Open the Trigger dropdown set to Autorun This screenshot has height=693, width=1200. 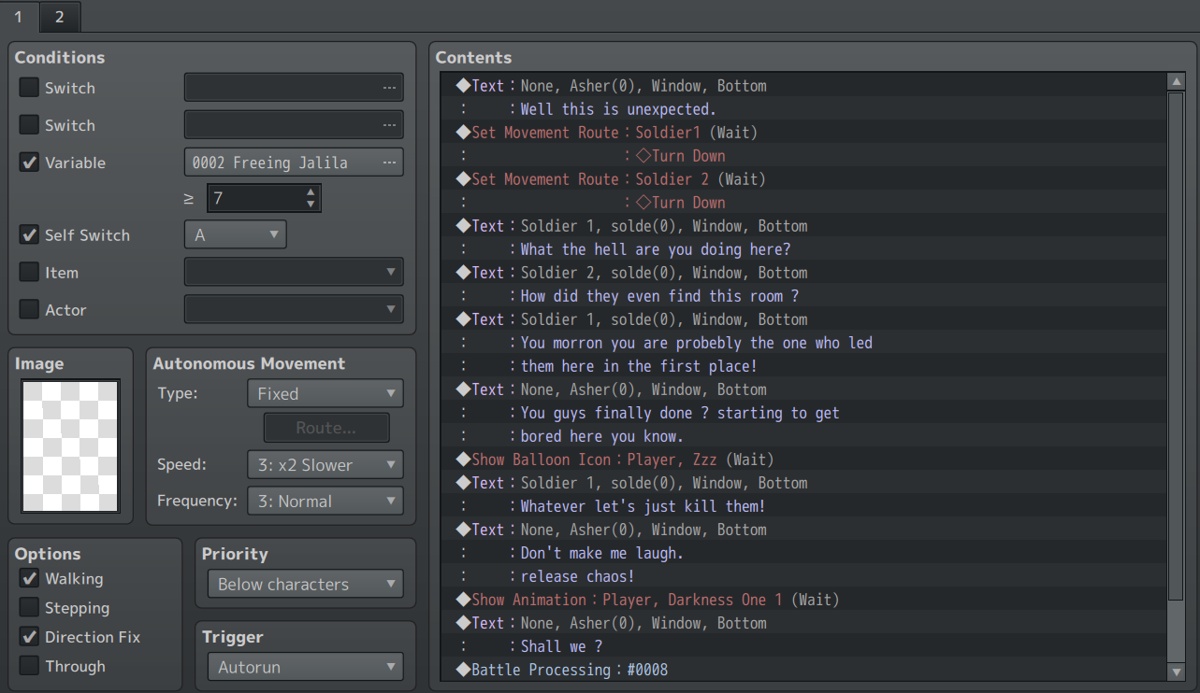click(304, 666)
